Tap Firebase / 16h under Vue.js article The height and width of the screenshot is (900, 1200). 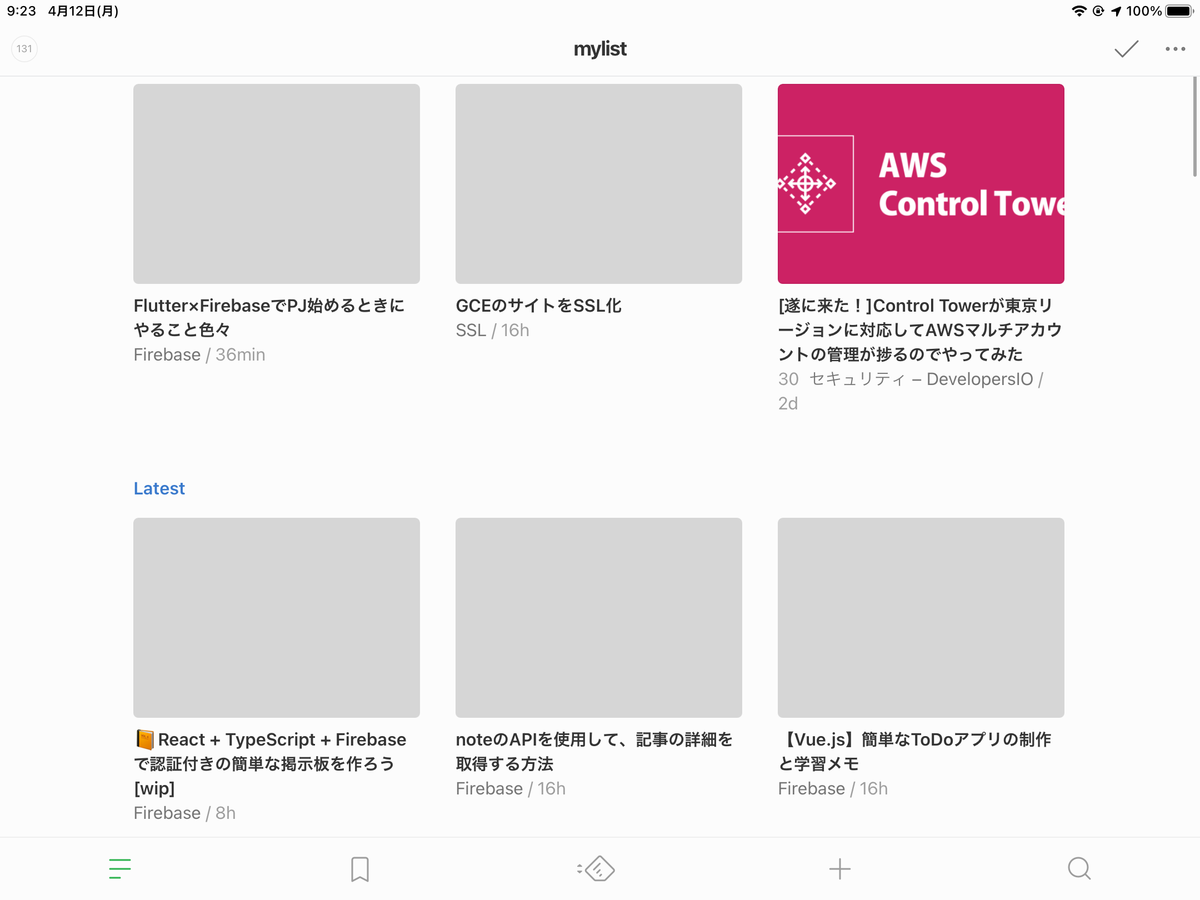click(x=833, y=789)
